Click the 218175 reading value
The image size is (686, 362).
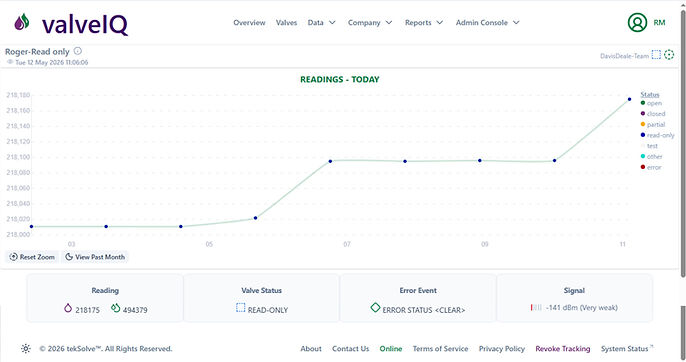click(88, 310)
